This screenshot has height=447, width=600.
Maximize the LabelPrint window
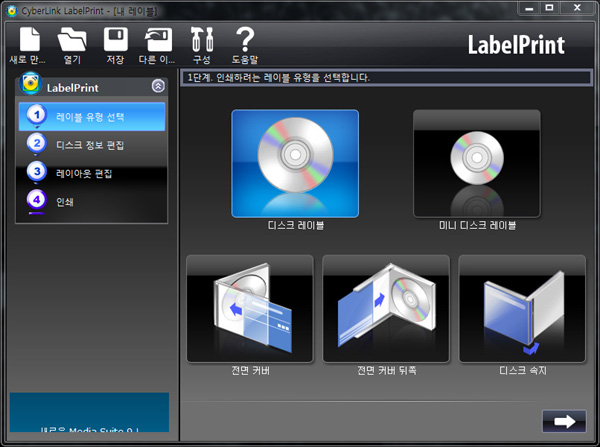coord(549,8)
